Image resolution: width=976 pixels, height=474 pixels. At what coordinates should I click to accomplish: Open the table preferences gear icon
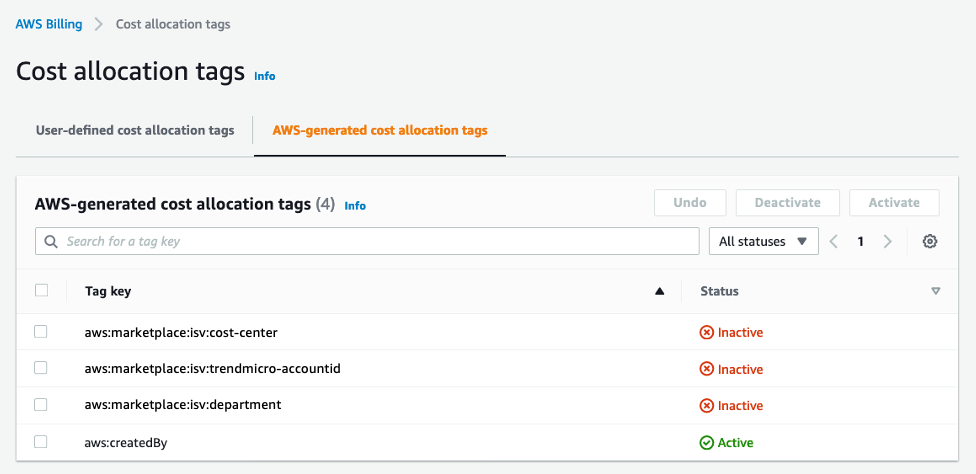930,241
